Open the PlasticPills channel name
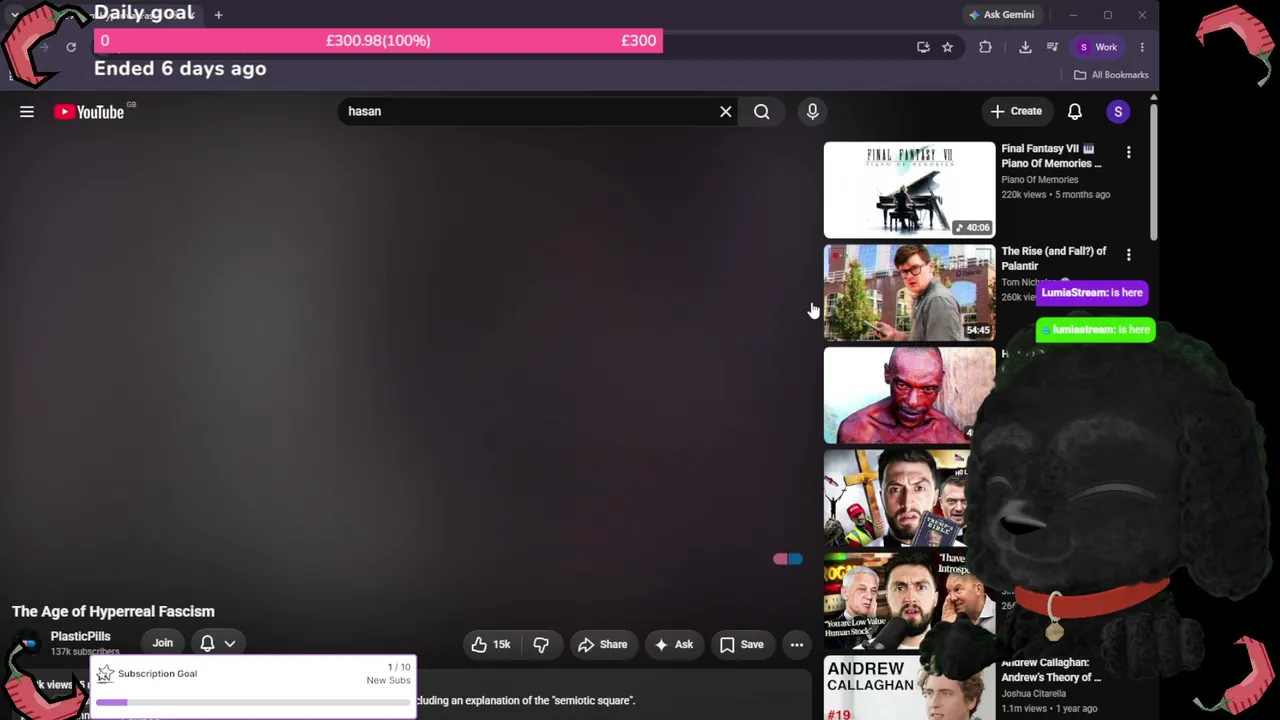1280x720 pixels. (x=81, y=636)
